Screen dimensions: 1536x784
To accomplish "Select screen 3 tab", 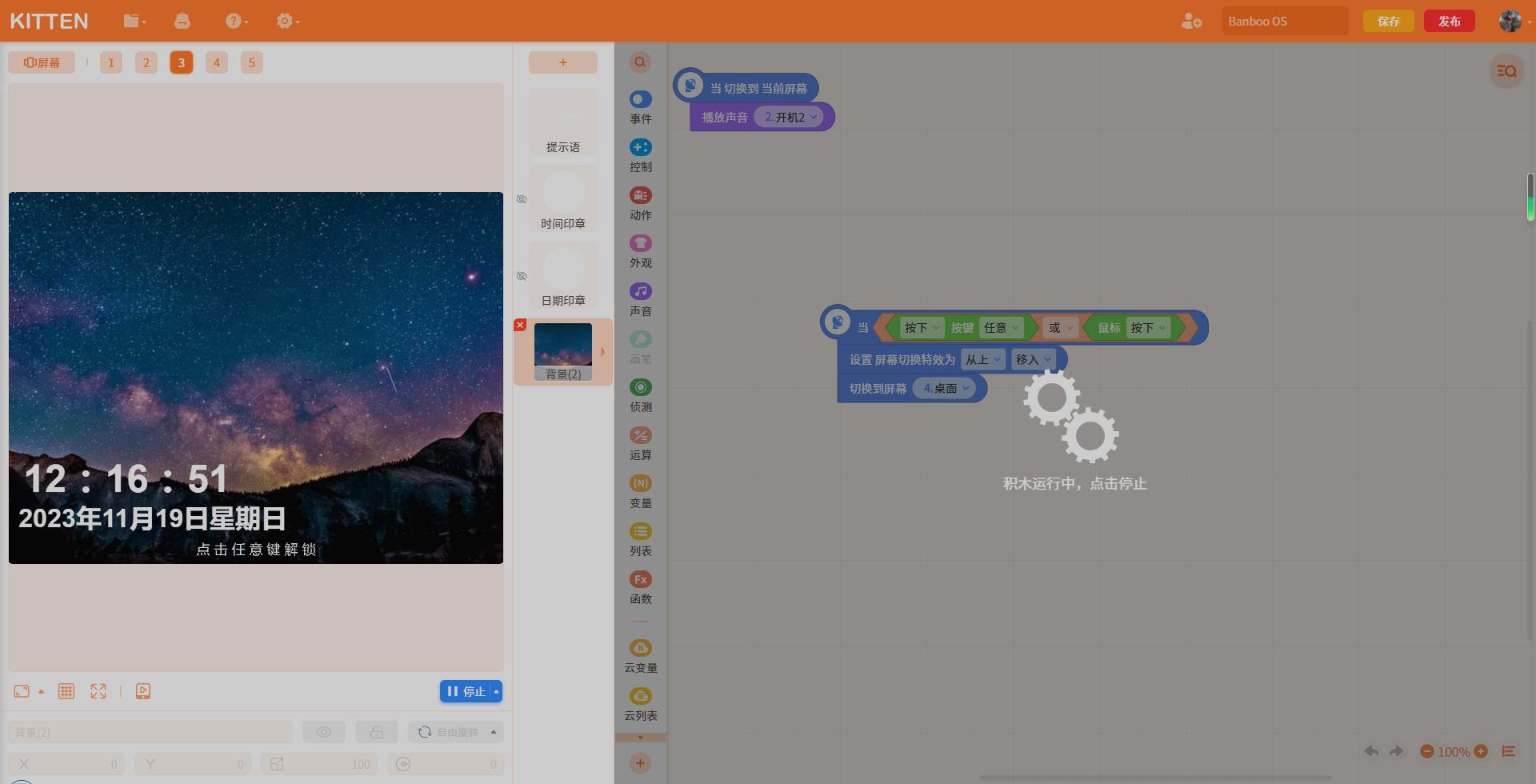I will tap(182, 62).
